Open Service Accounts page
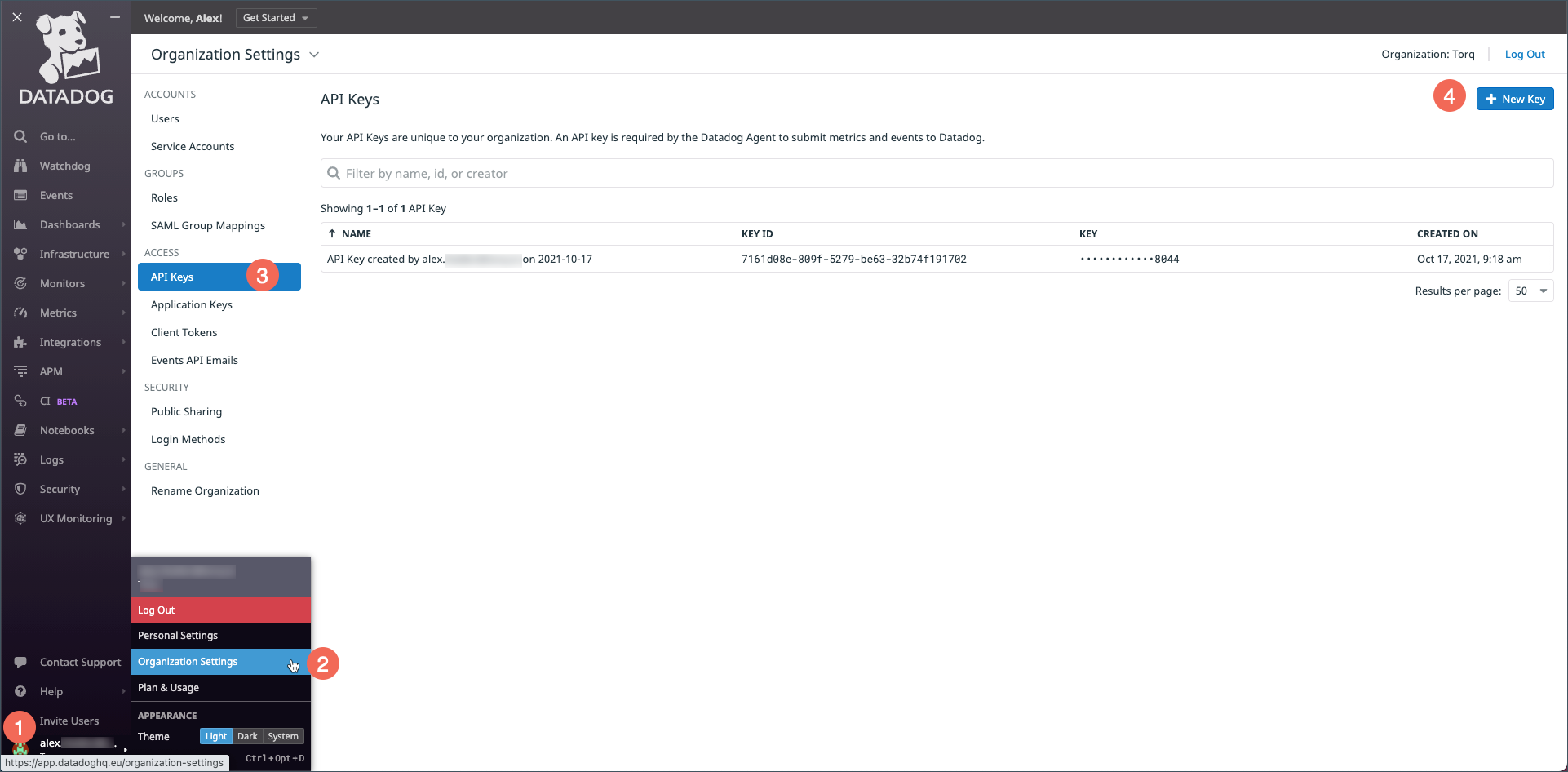This screenshot has height=772, width=1568. (x=193, y=146)
